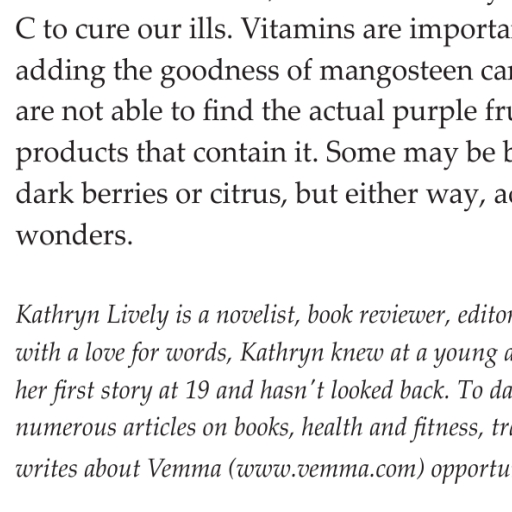This screenshot has width=512, height=512.
Task: Click the www.vemma.com web address
Action: pyautogui.click(x=327, y=469)
